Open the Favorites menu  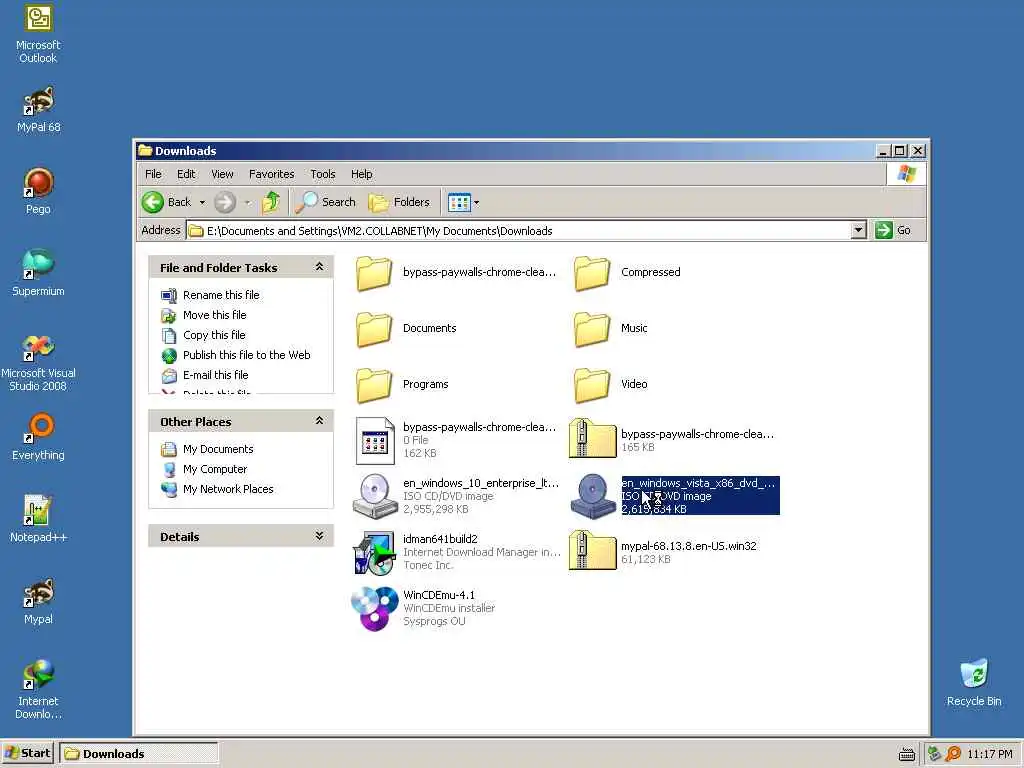272,174
